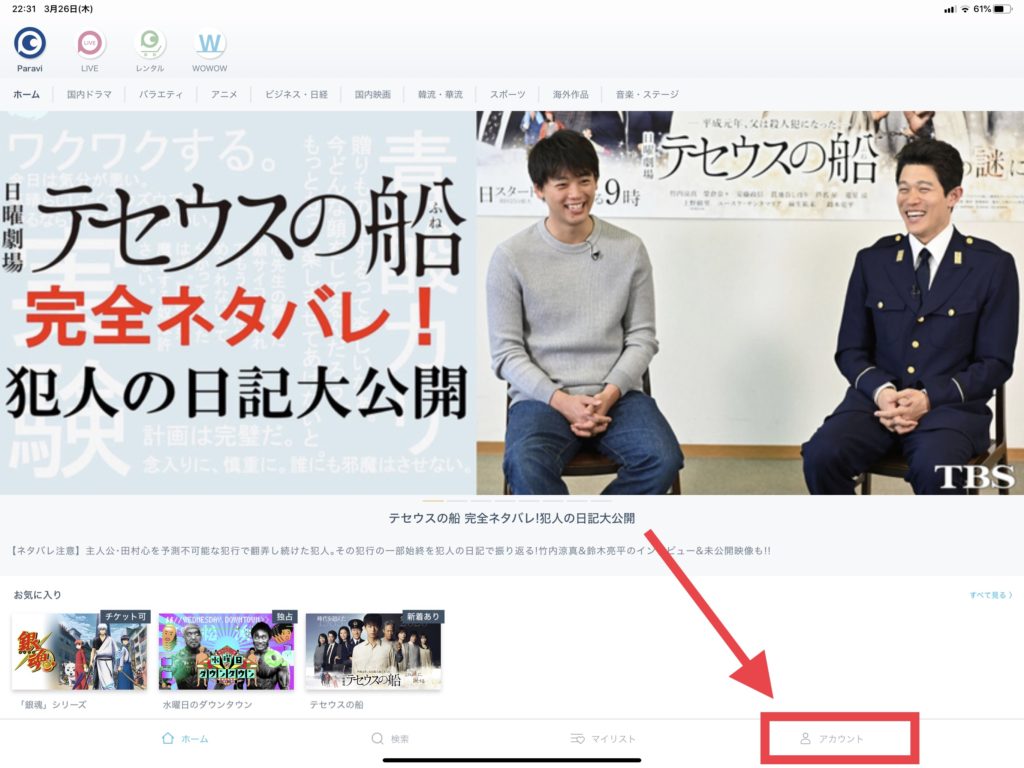
Task: Open アカウント in bottom navigation
Action: coord(832,739)
